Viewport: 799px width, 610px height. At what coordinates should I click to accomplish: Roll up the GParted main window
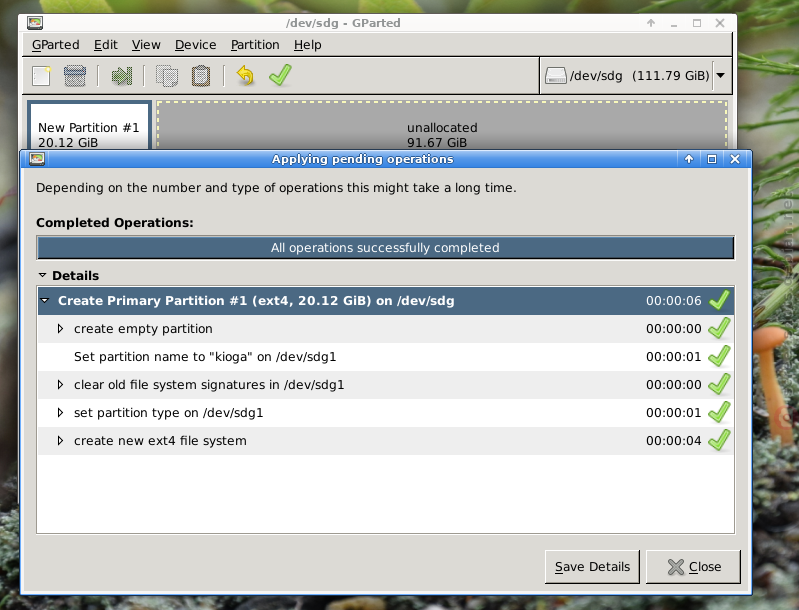[651, 23]
